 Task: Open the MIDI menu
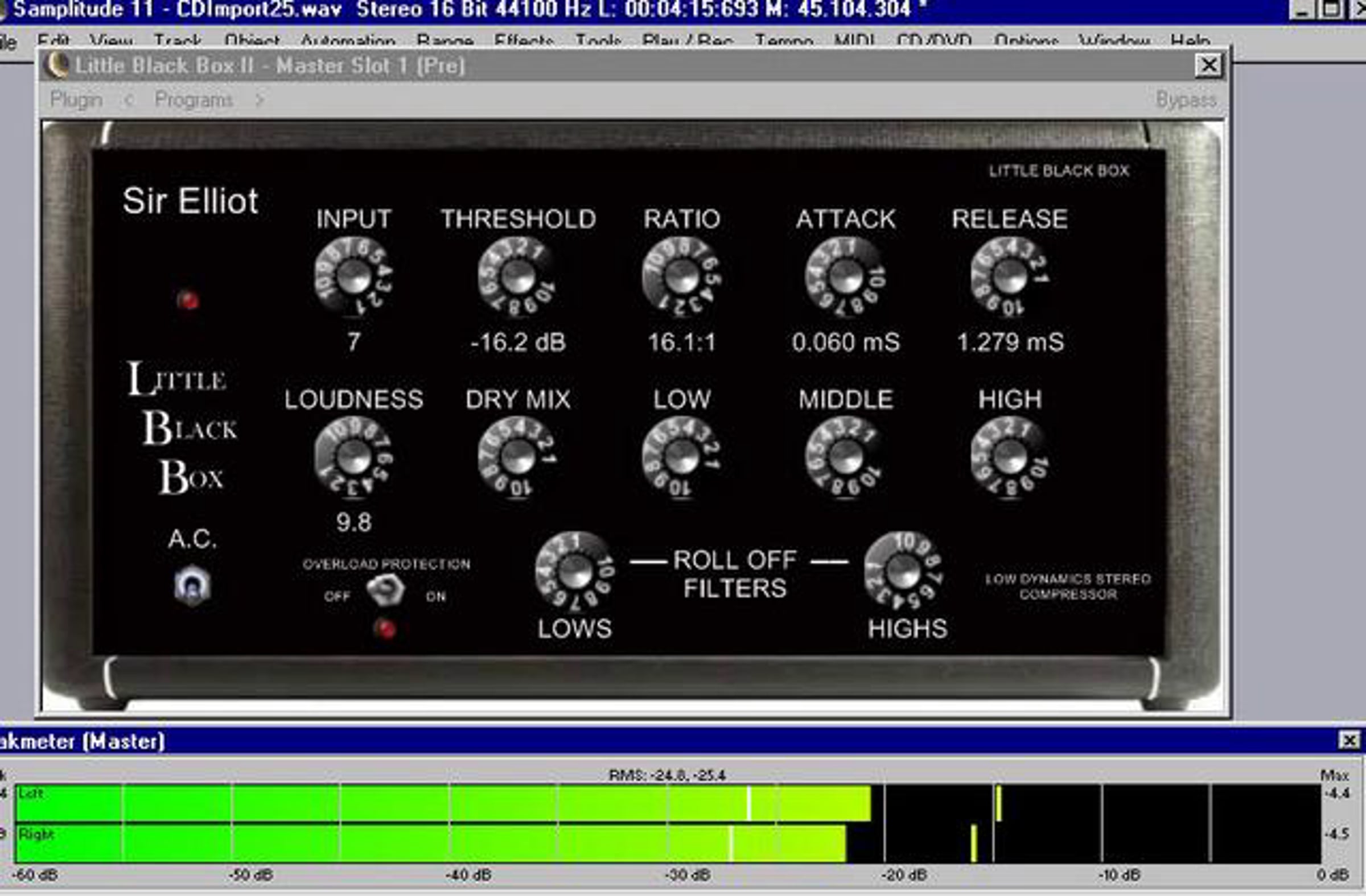tap(854, 41)
